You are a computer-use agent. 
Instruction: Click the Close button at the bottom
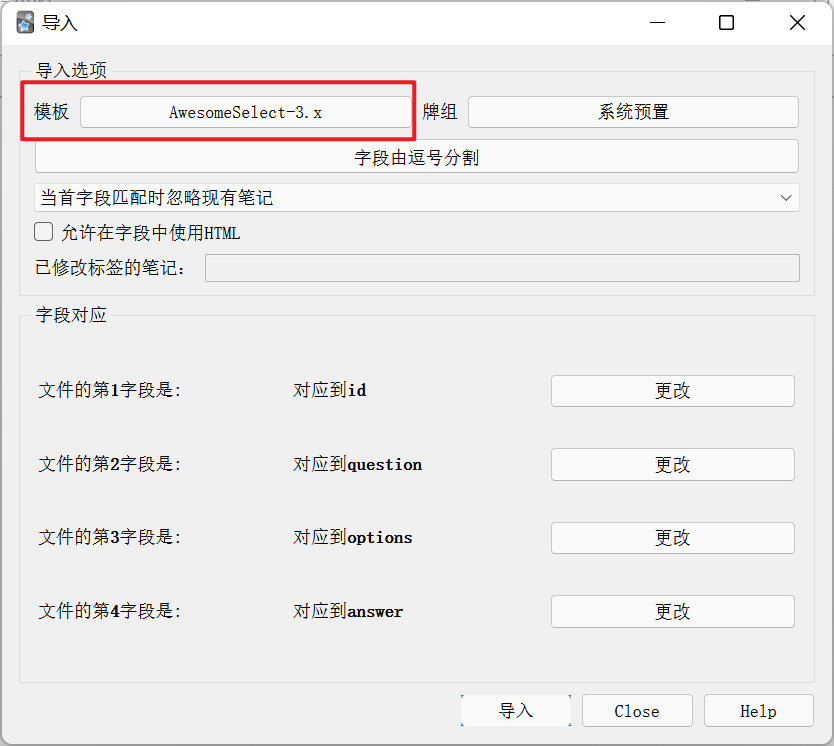point(637,711)
